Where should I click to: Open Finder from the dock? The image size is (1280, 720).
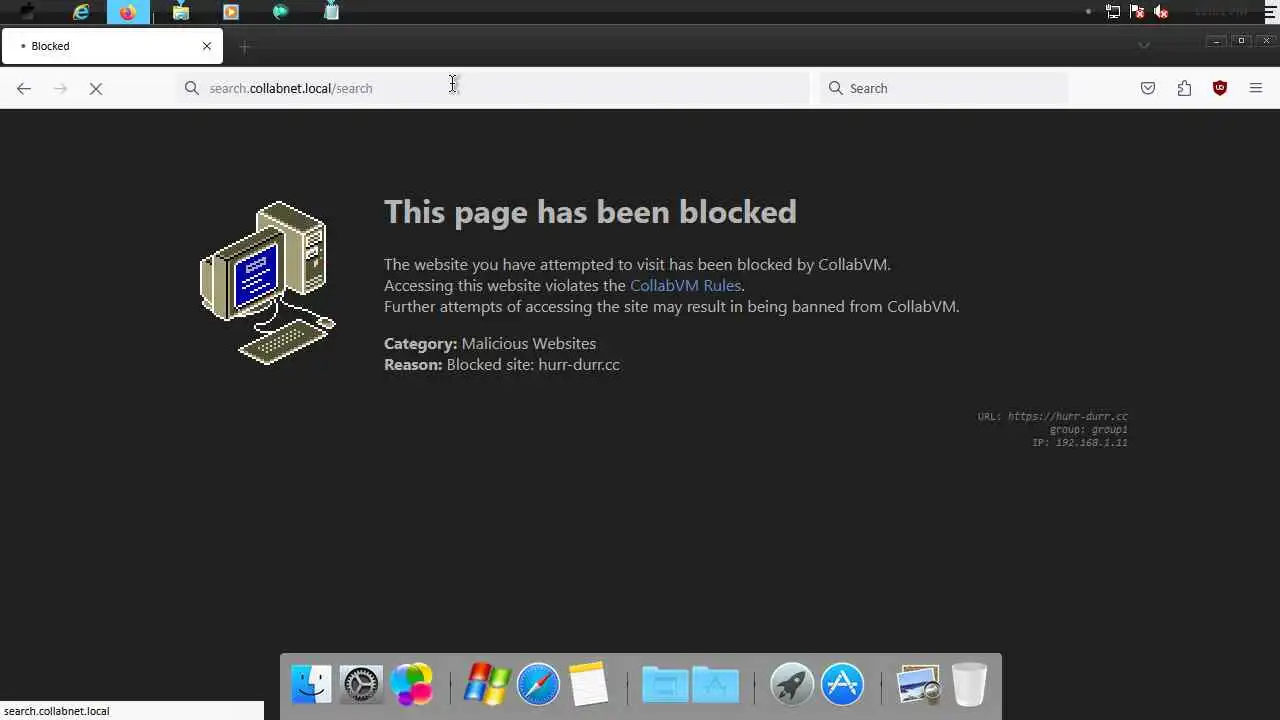point(311,685)
